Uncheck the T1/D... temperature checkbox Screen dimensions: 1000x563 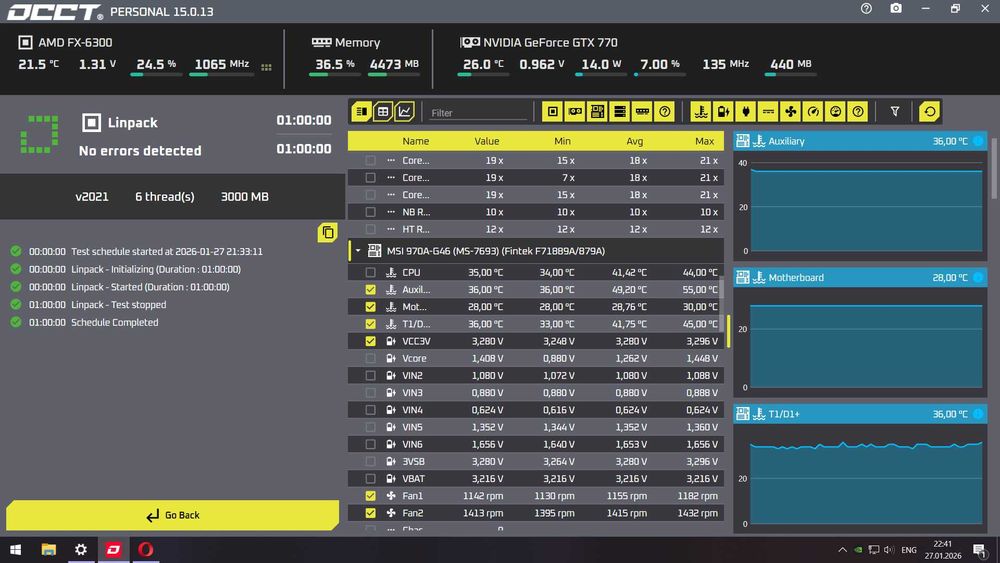pos(370,324)
